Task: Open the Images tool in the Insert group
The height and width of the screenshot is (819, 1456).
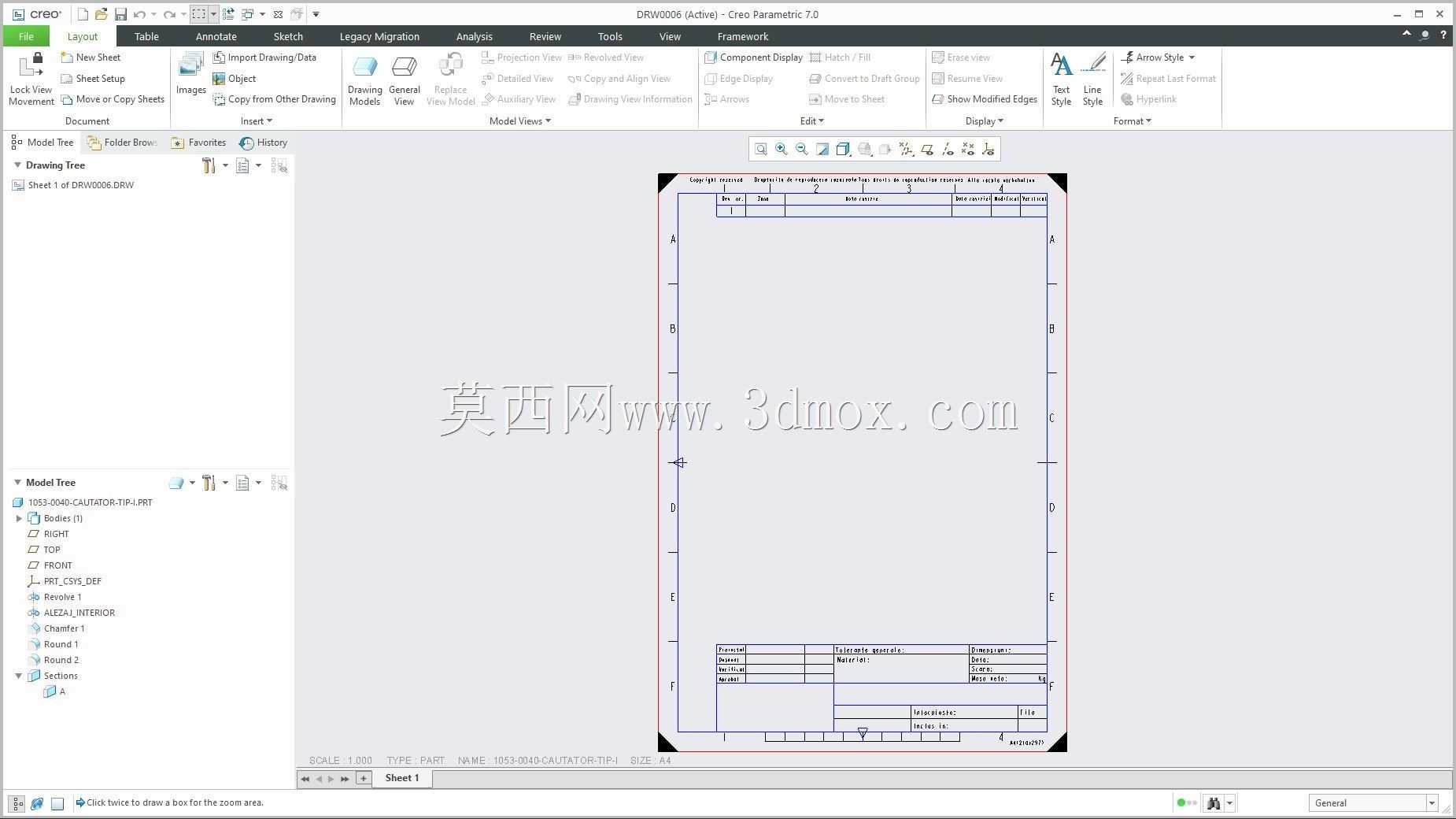Action: (x=190, y=74)
